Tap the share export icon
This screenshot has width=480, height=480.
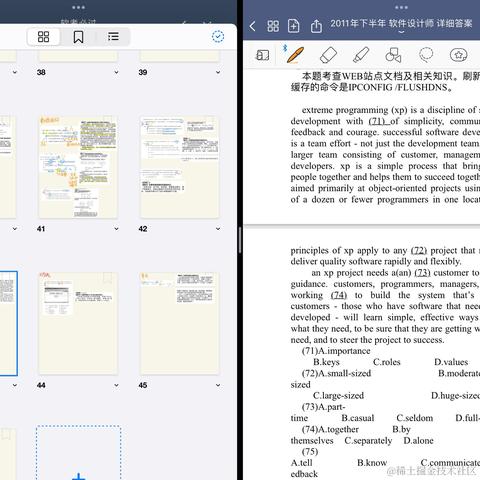point(316,26)
